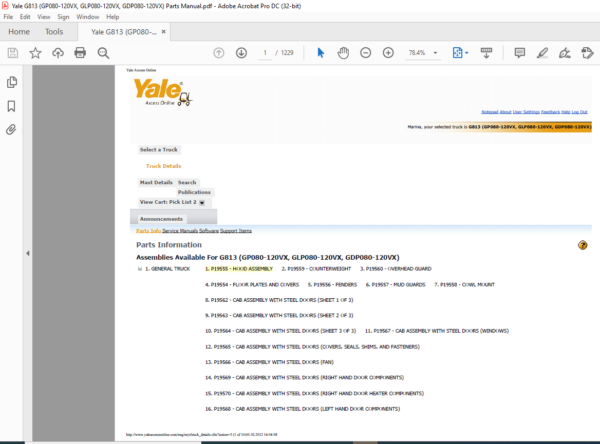
Task: Open the Window menu
Action: (x=87, y=17)
